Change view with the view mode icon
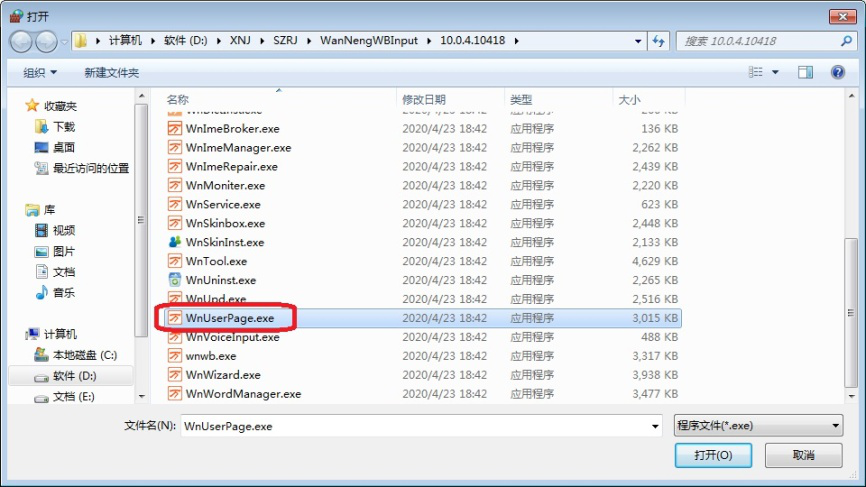866x487 pixels. pos(756,72)
